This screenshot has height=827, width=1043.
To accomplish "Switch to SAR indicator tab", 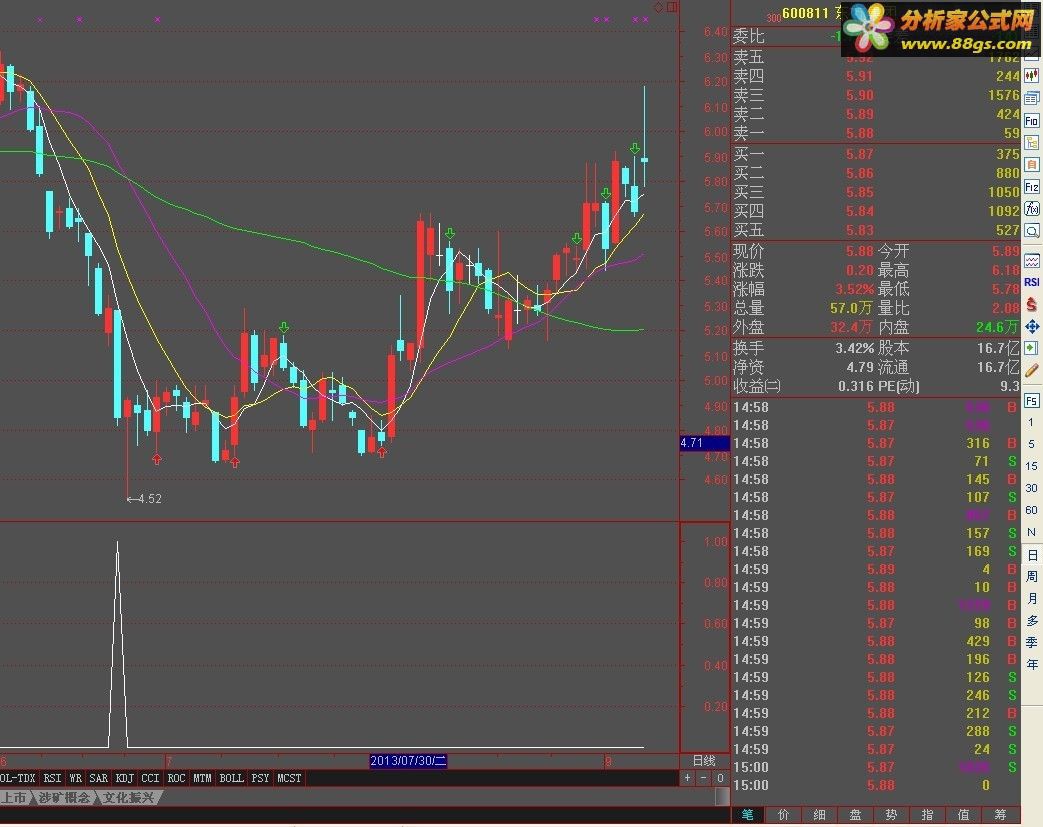I will 98,778.
